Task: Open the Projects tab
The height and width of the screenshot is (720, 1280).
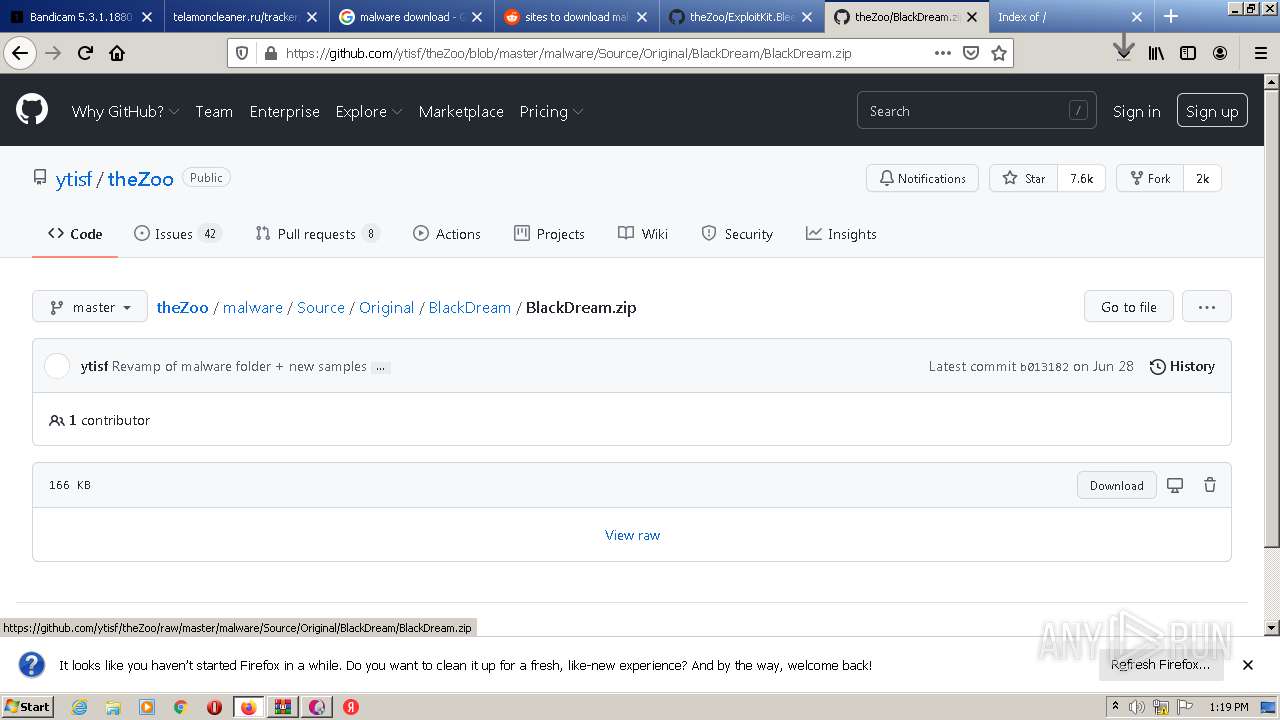Action: point(549,234)
